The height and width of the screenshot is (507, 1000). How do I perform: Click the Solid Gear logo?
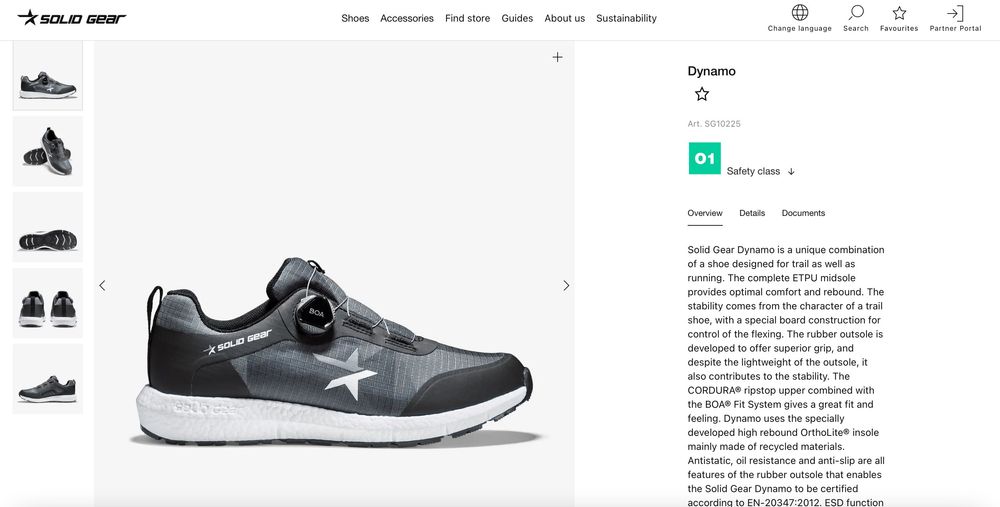(72, 18)
